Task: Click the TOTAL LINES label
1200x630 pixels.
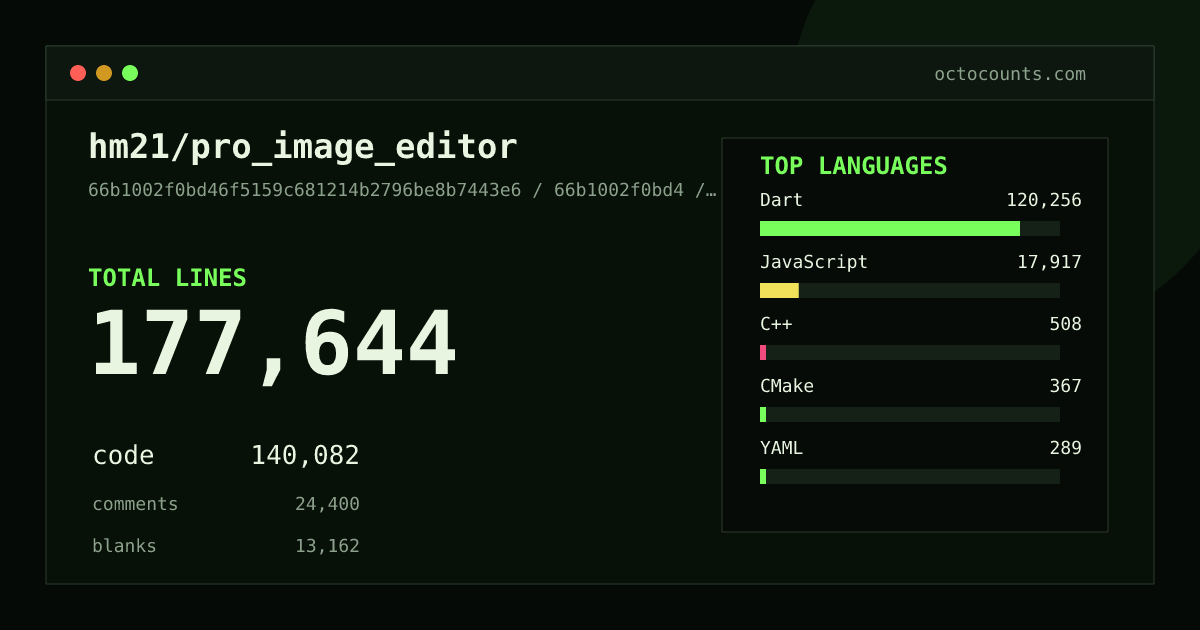Action: point(167,278)
